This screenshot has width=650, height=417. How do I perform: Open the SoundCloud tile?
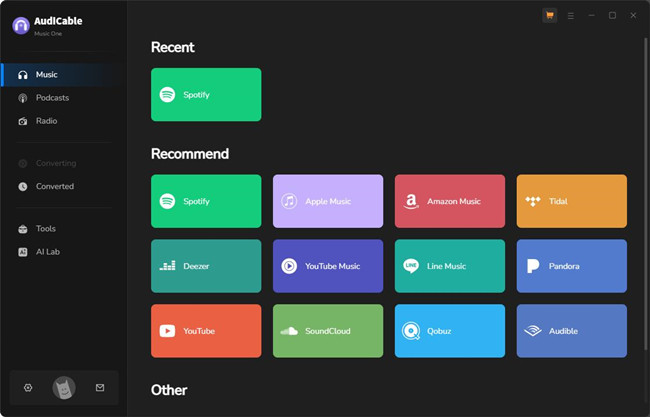point(328,331)
